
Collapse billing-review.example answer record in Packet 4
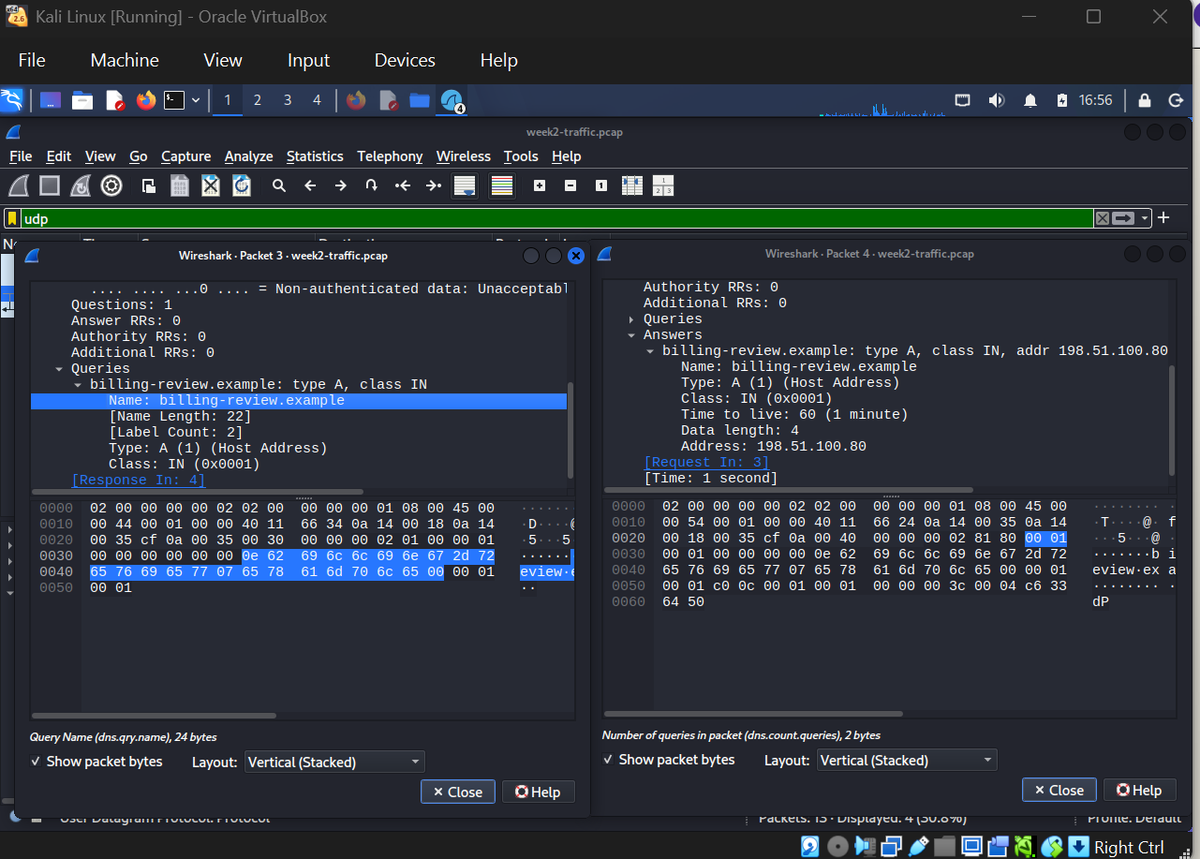click(650, 351)
